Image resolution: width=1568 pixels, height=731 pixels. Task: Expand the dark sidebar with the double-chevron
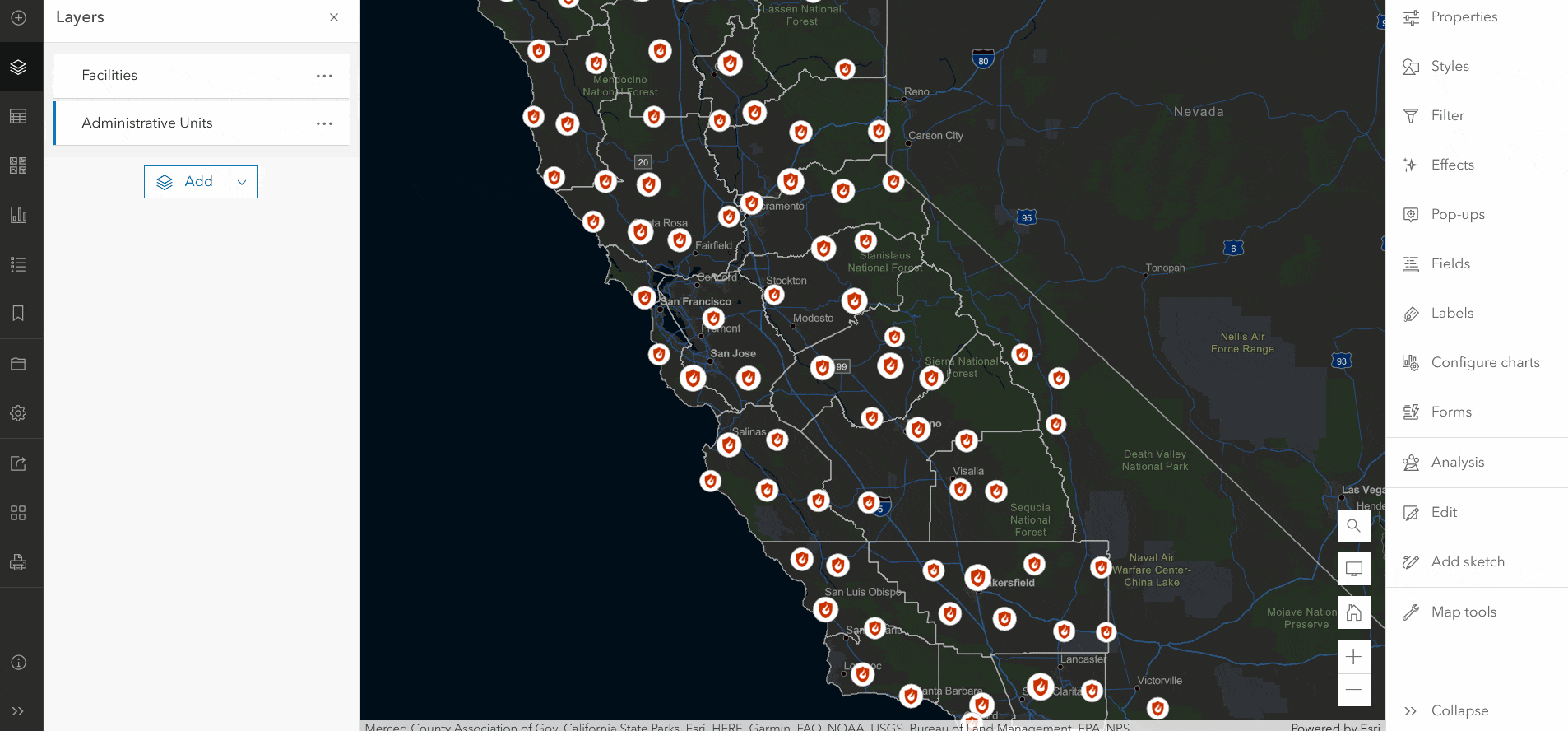click(18, 711)
